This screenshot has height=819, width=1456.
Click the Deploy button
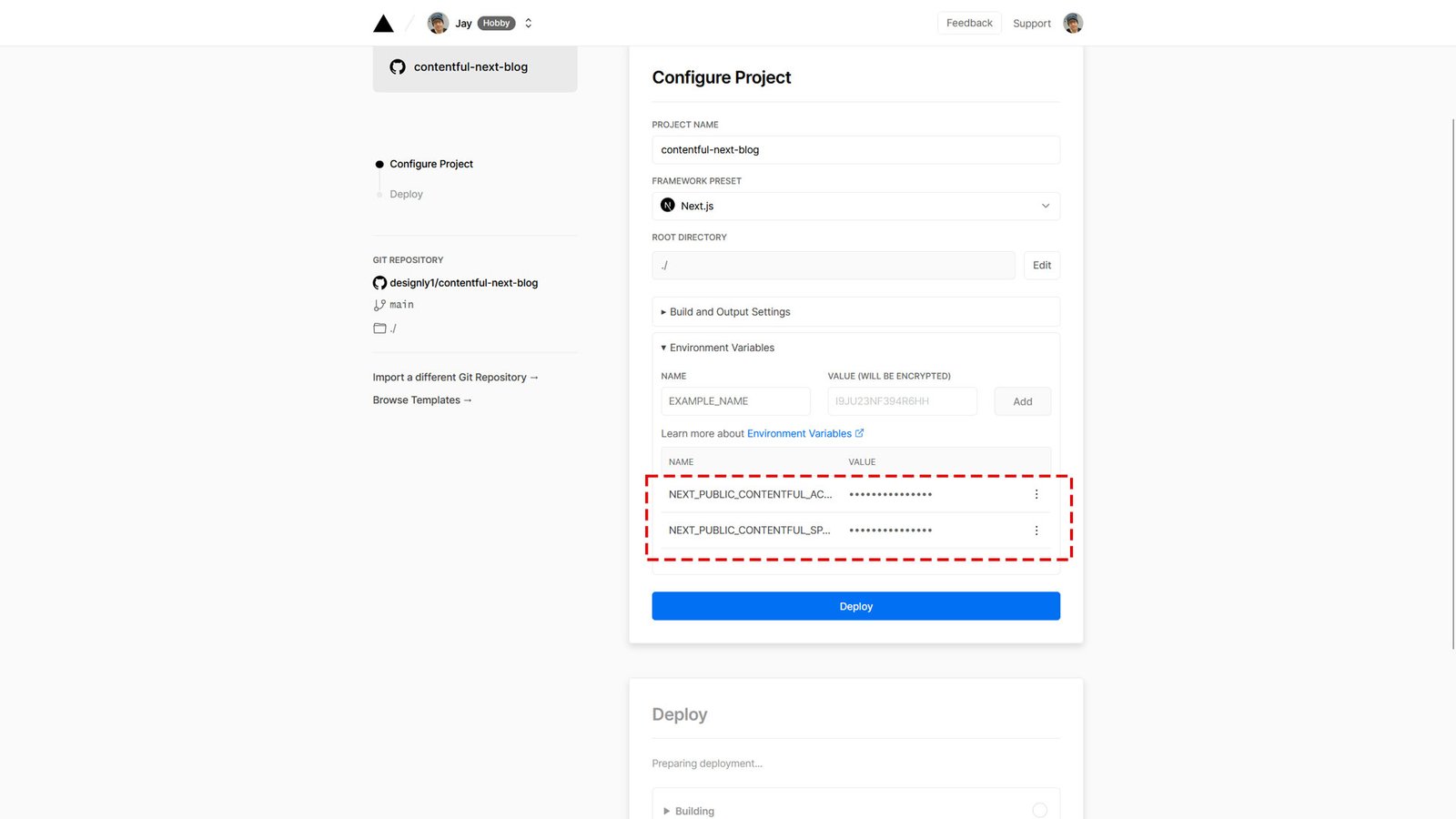855,605
